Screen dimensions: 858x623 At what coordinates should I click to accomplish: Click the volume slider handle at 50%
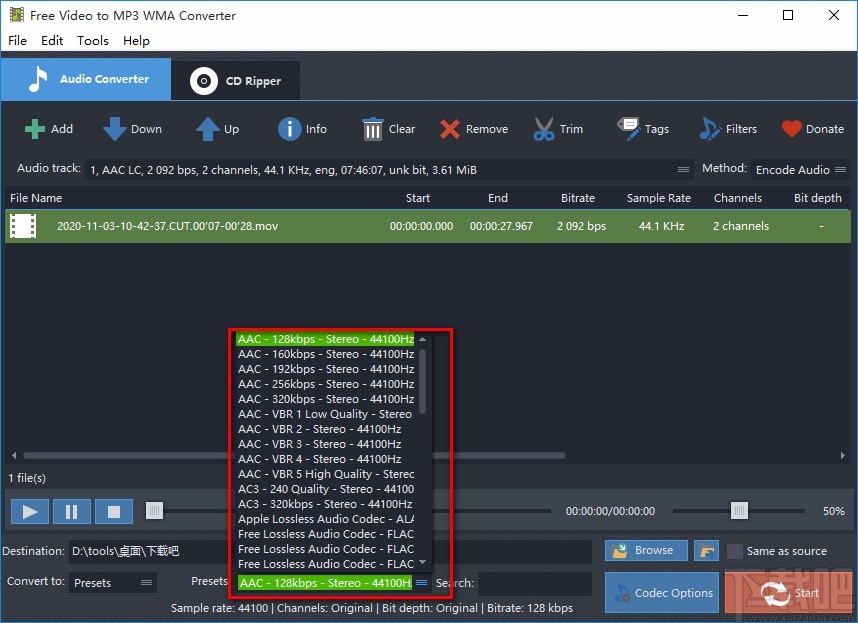pos(739,511)
